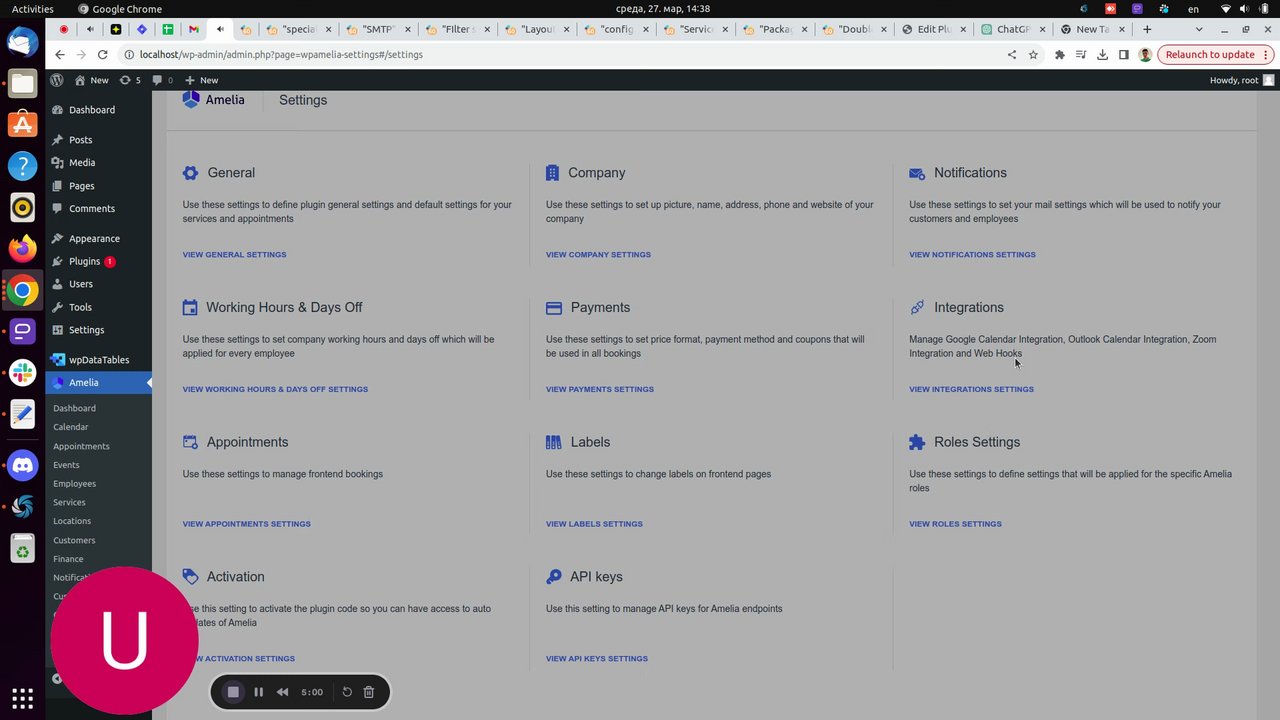Click the Integrations link icon
Screen dimensions: 1280x720
(917, 308)
